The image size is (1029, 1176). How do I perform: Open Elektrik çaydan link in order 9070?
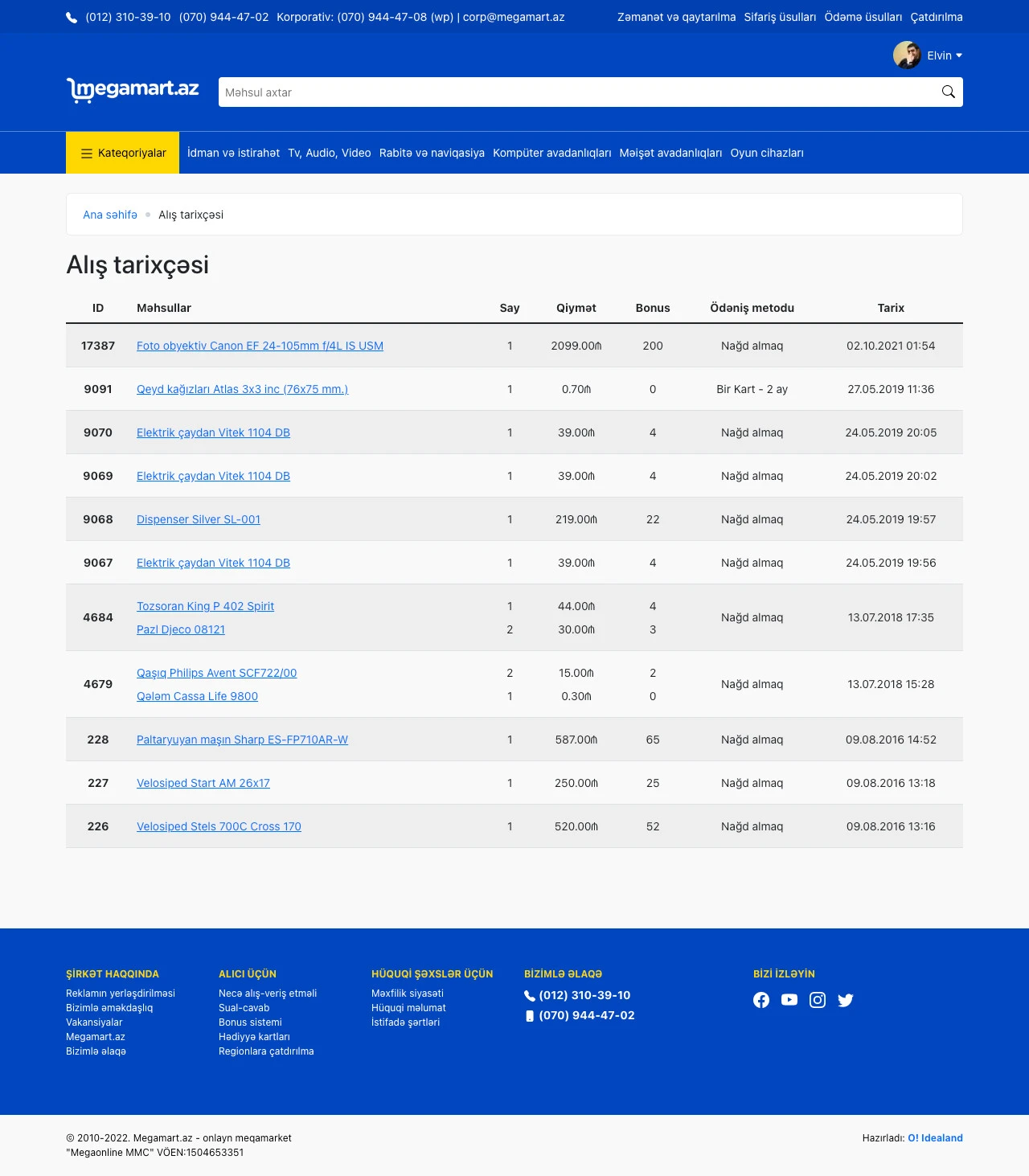pos(213,432)
